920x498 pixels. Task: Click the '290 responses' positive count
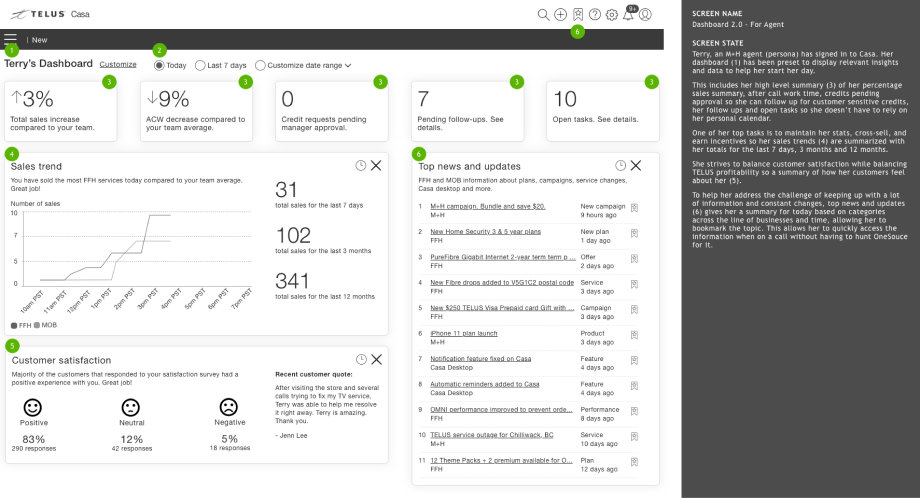tap(34, 448)
